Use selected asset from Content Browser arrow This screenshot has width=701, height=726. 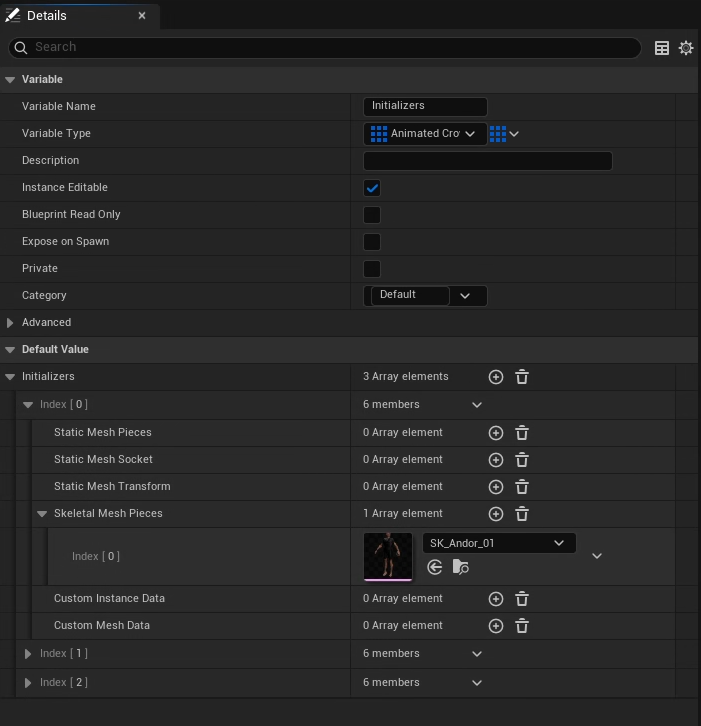pos(434,567)
